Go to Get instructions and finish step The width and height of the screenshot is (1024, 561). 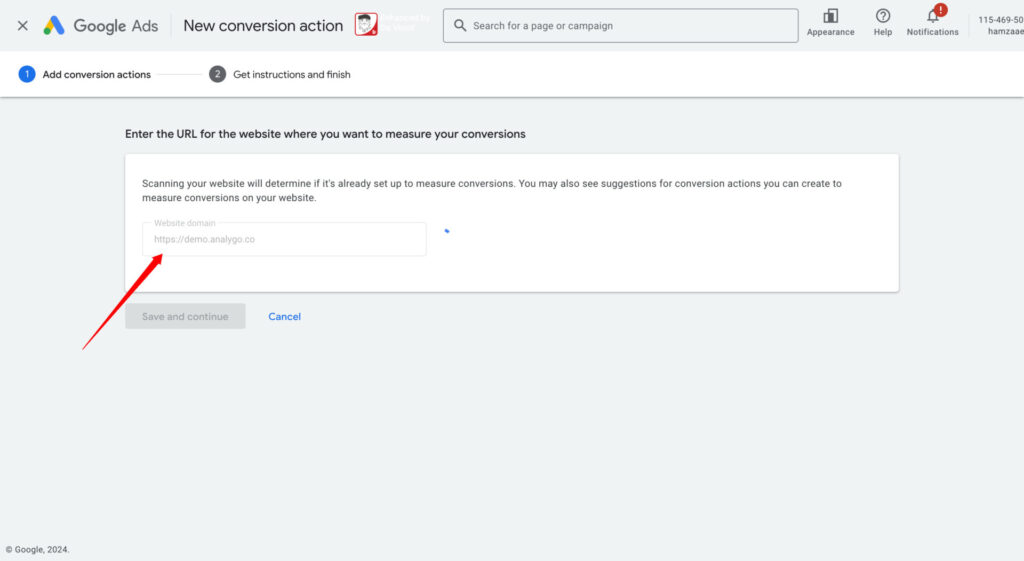tap(291, 74)
